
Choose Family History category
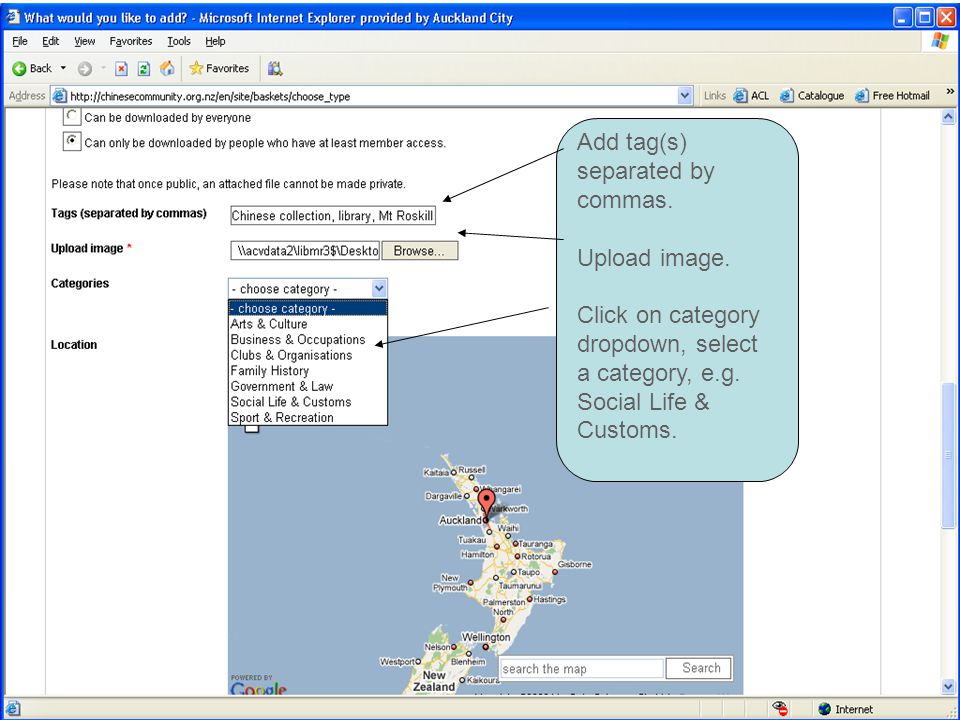tap(308, 371)
